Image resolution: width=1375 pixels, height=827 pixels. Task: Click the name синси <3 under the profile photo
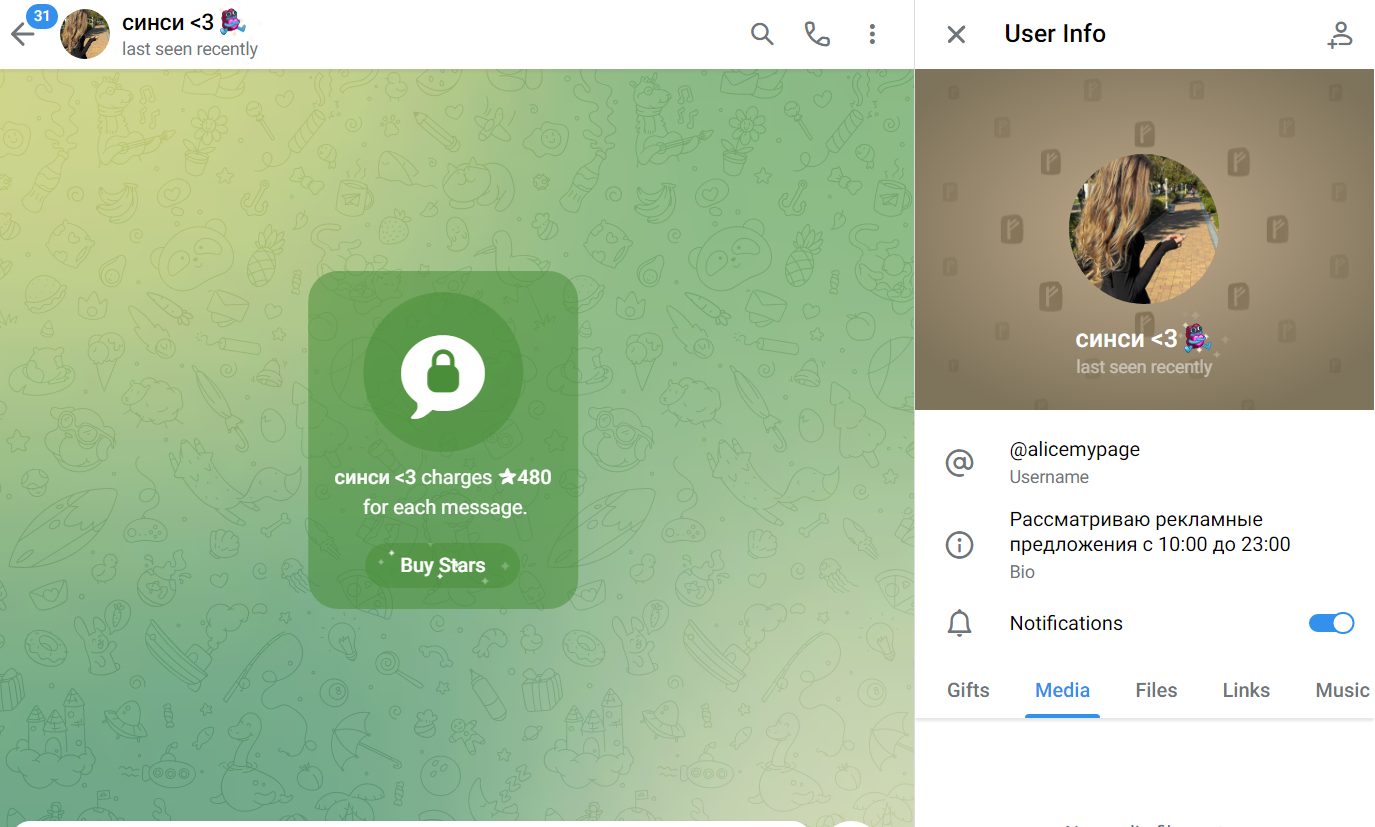(x=1126, y=339)
